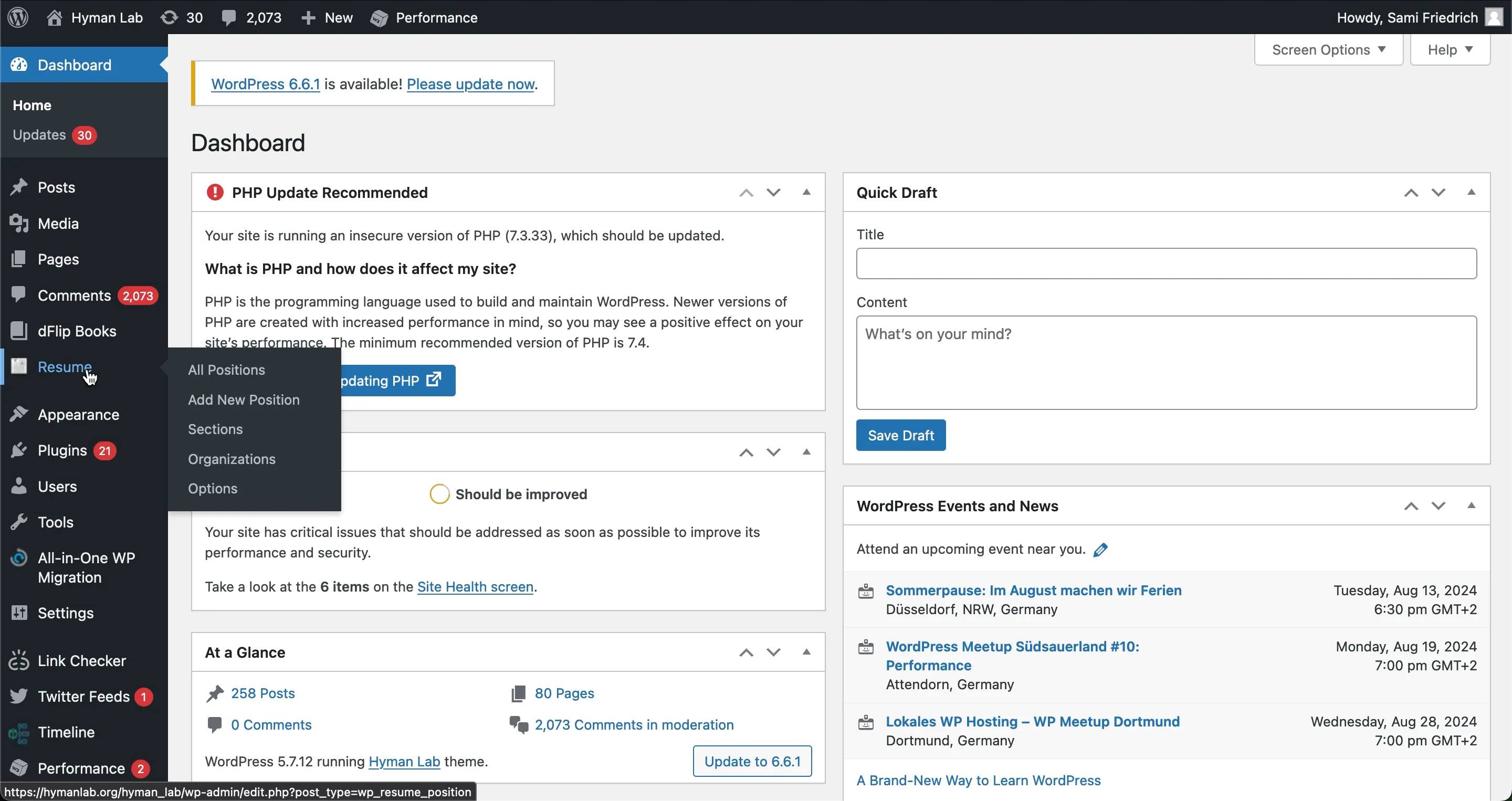Click the Tools wrench icon in sidebar
This screenshot has width=1512, height=801.
19,522
